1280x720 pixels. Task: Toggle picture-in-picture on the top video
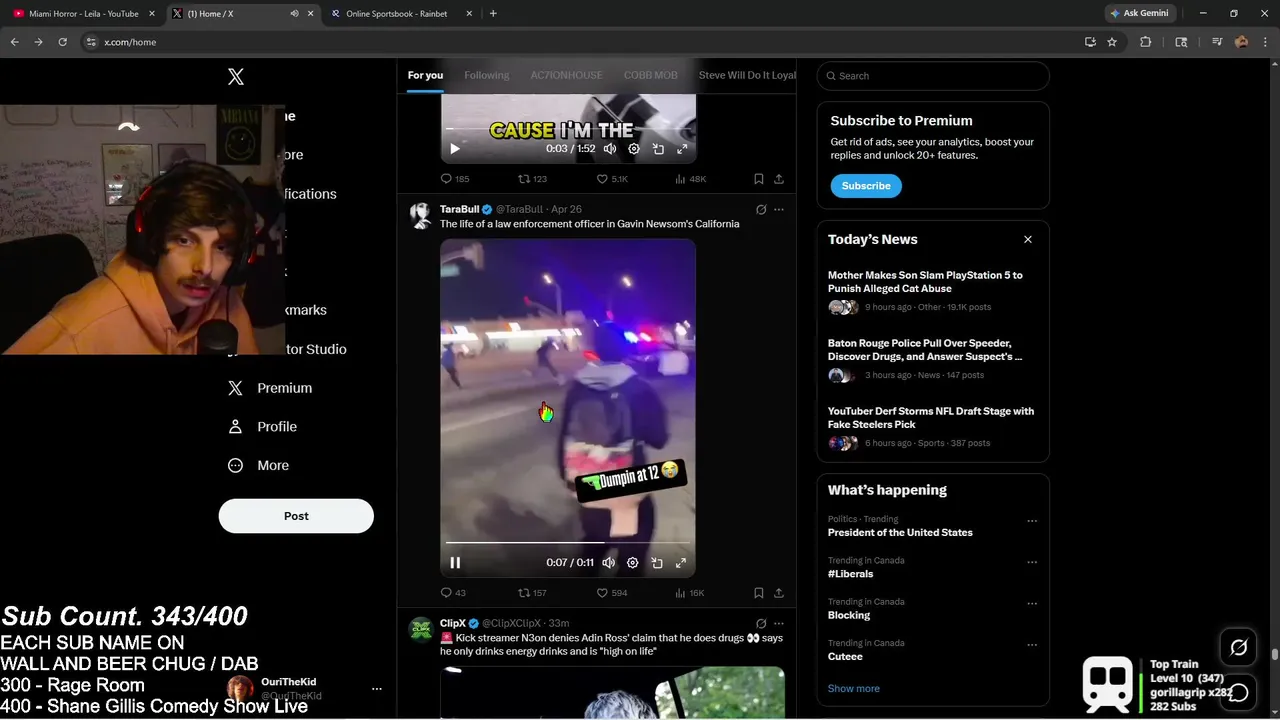click(658, 149)
